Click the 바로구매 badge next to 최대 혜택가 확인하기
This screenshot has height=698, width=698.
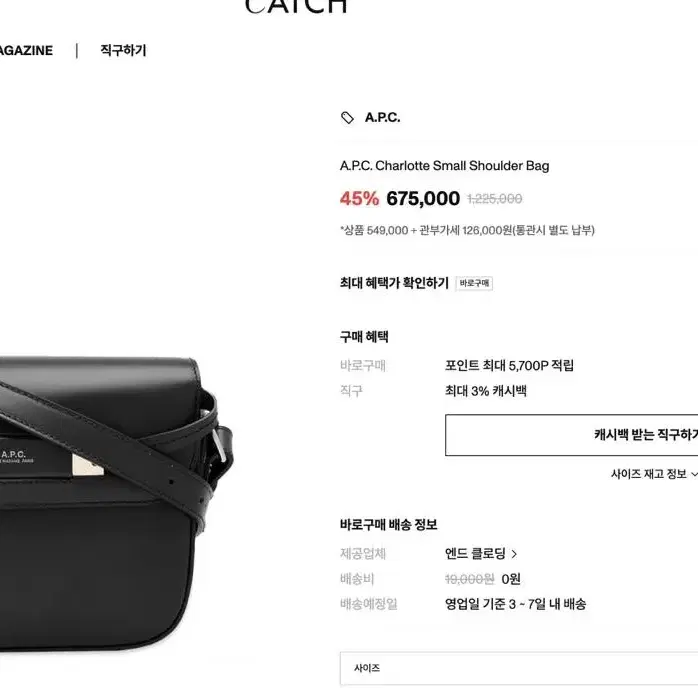tap(474, 283)
